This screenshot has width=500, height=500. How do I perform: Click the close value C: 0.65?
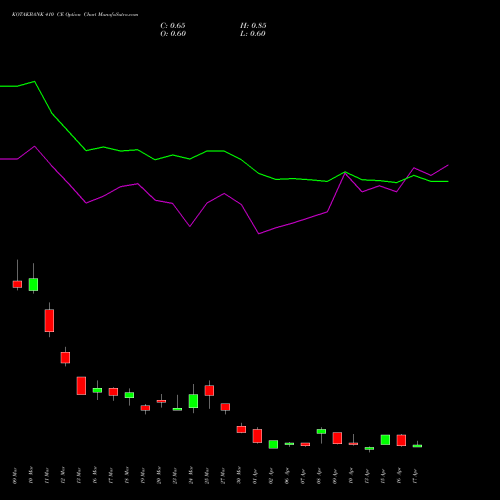pyautogui.click(x=173, y=26)
